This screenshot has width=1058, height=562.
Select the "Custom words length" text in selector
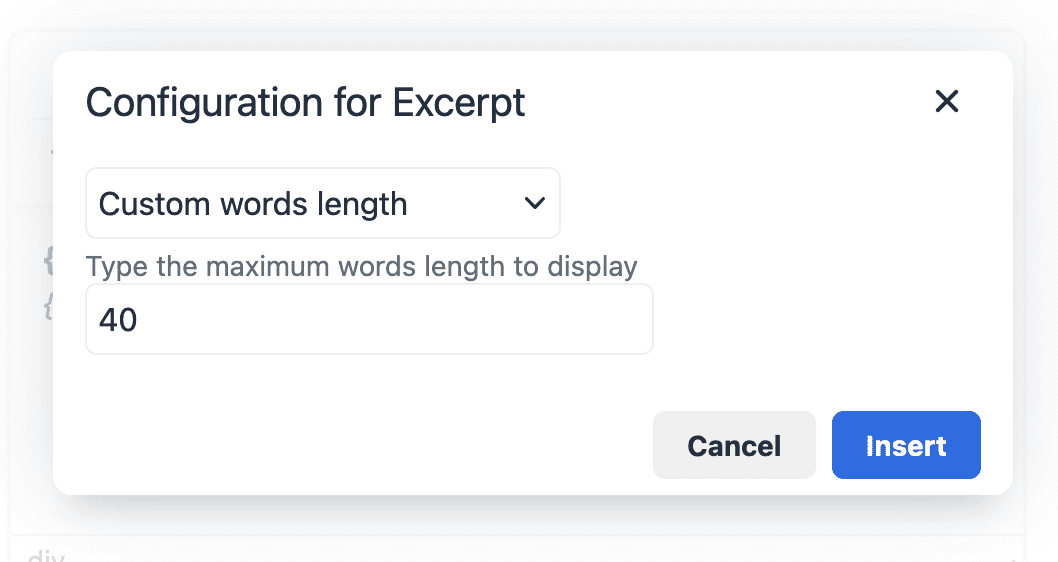253,204
